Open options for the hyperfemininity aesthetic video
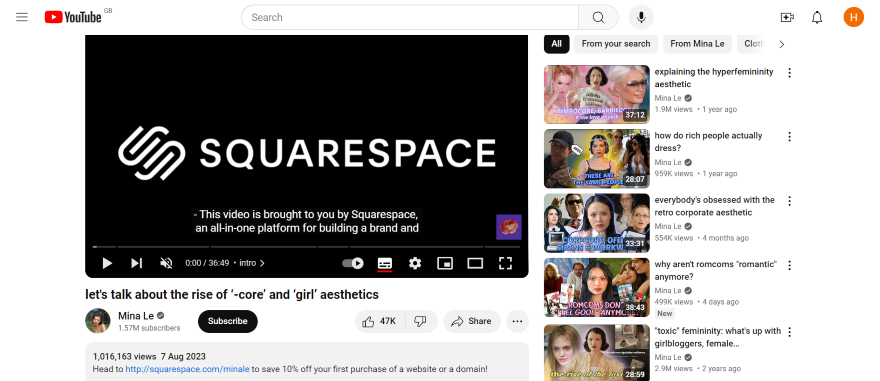The width and height of the screenshot is (880, 381). tap(789, 73)
